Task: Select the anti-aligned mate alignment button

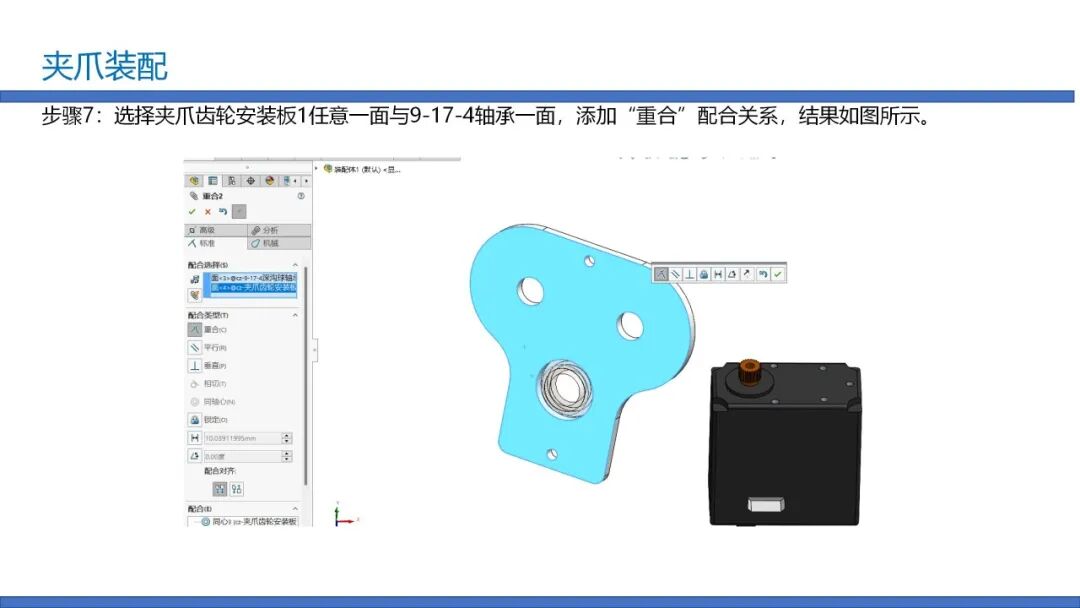Action: 237,489
